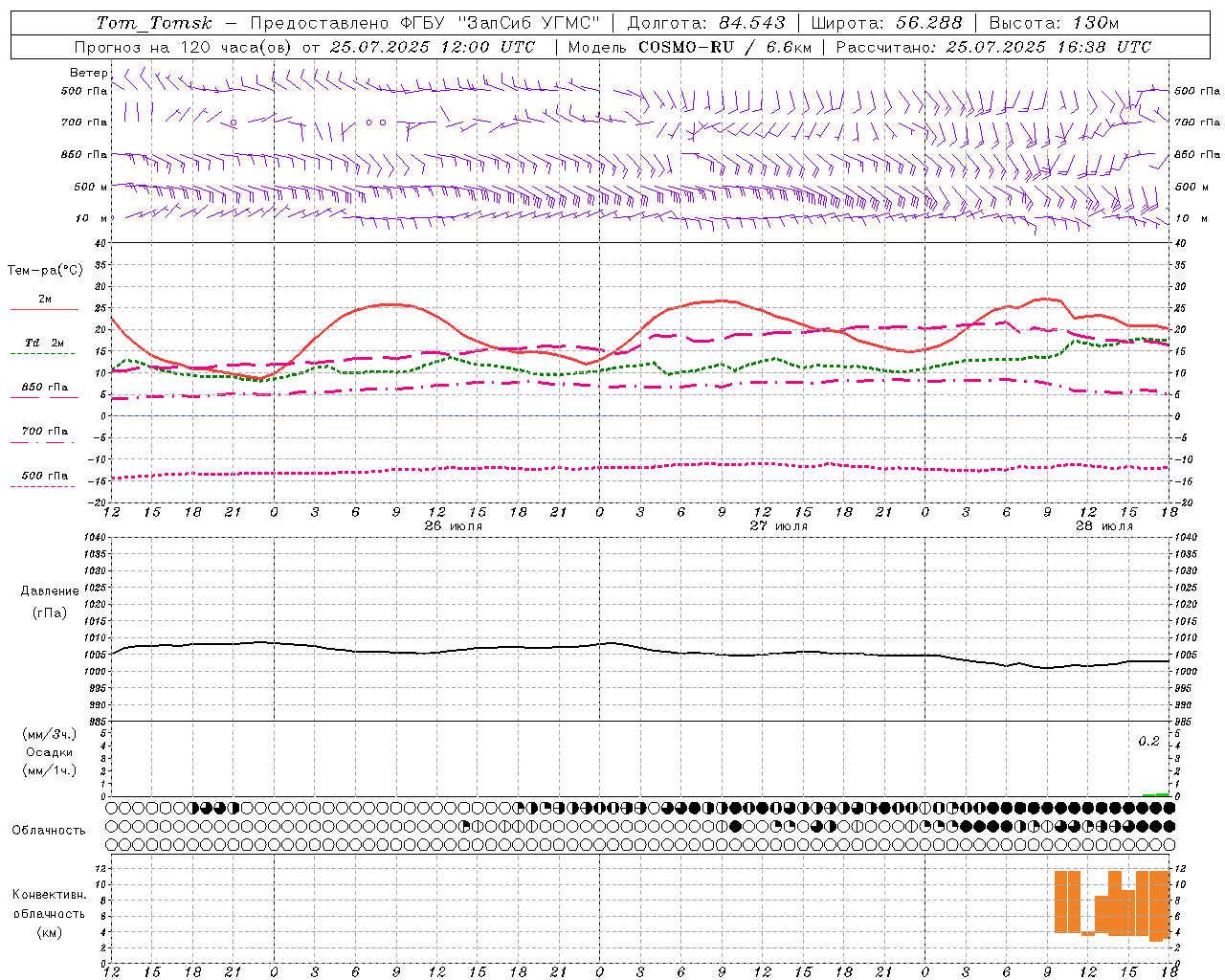Click the 26 июля date label

tap(454, 526)
